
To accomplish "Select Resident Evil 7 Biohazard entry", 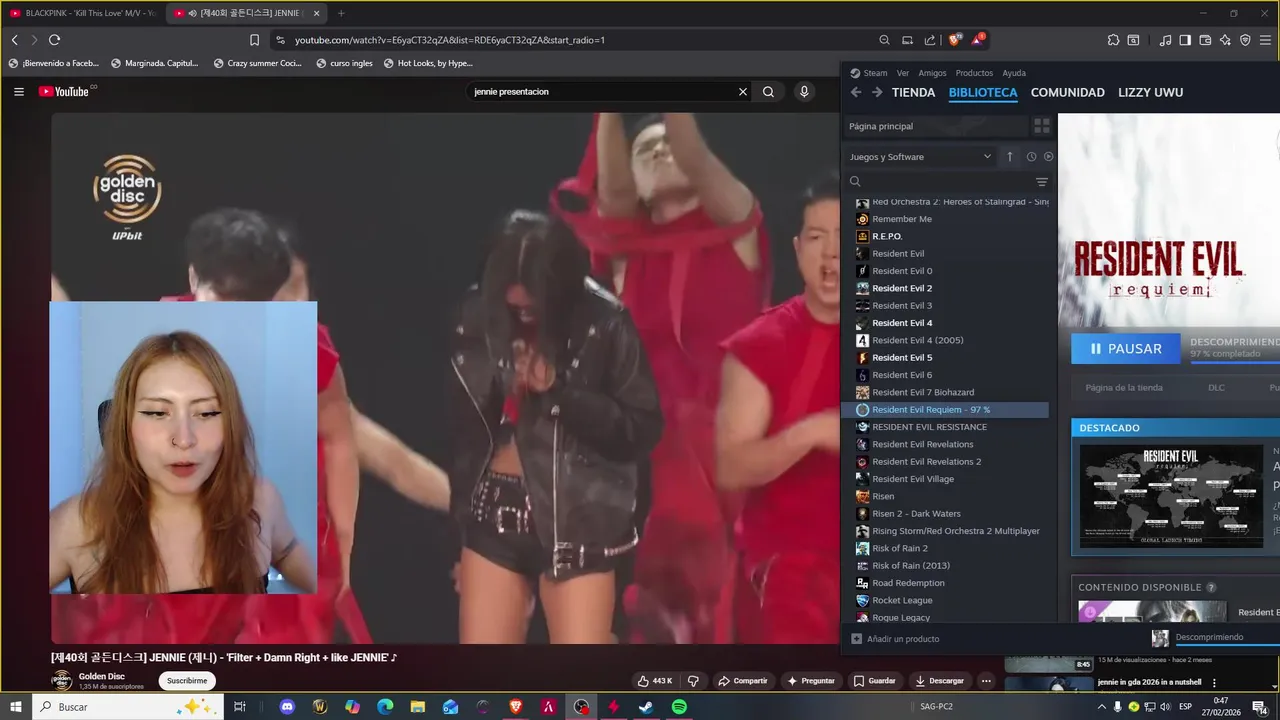I will pos(944,392).
